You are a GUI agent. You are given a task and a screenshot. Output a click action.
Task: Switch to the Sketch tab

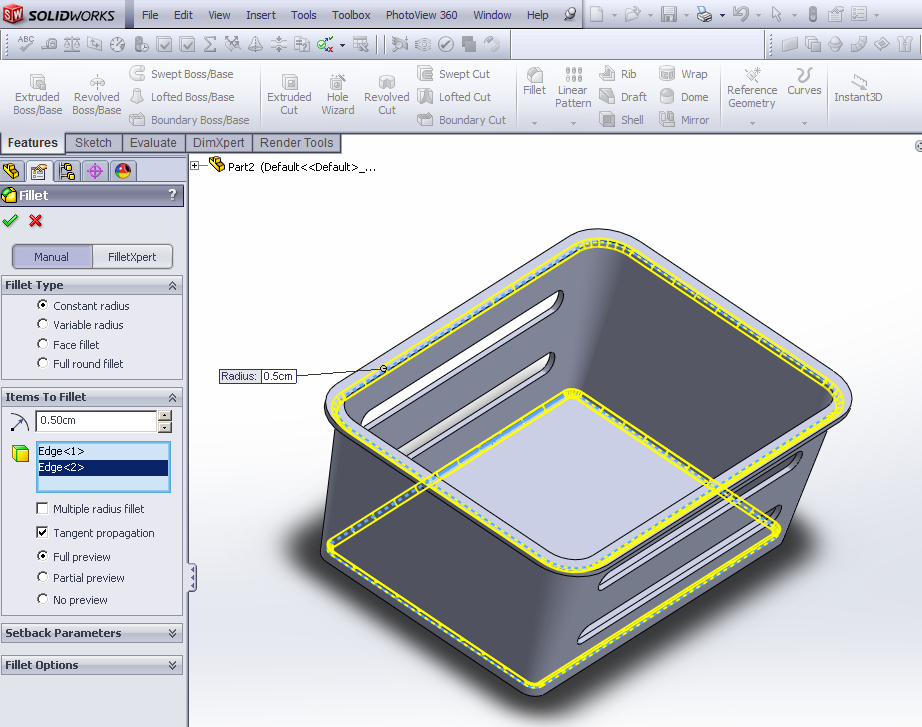pyautogui.click(x=93, y=143)
